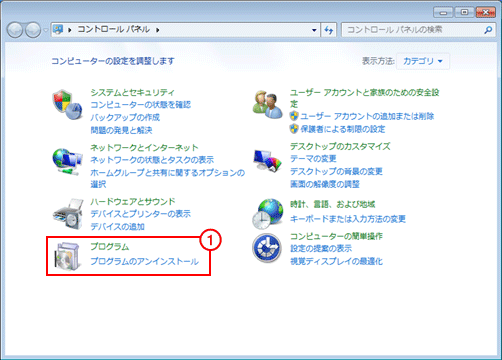Viewport: 502px width, 360px height.
Task: Open ネットワークとインターネット heading link
Action: tap(144, 147)
